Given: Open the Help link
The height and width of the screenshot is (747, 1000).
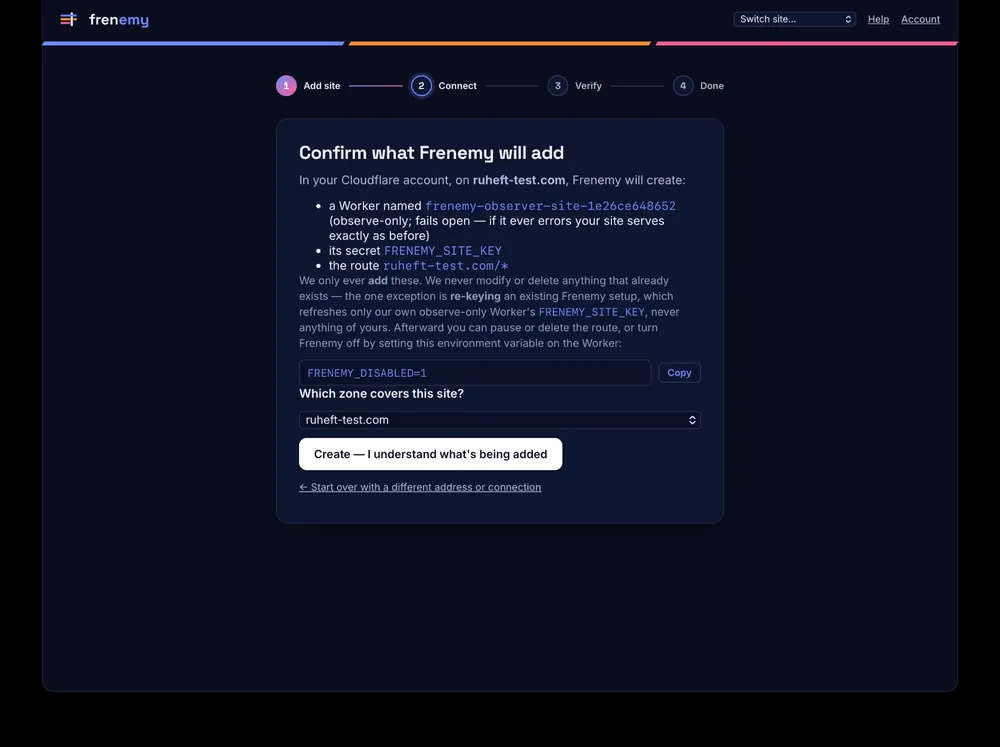Looking at the screenshot, I should tap(878, 19).
